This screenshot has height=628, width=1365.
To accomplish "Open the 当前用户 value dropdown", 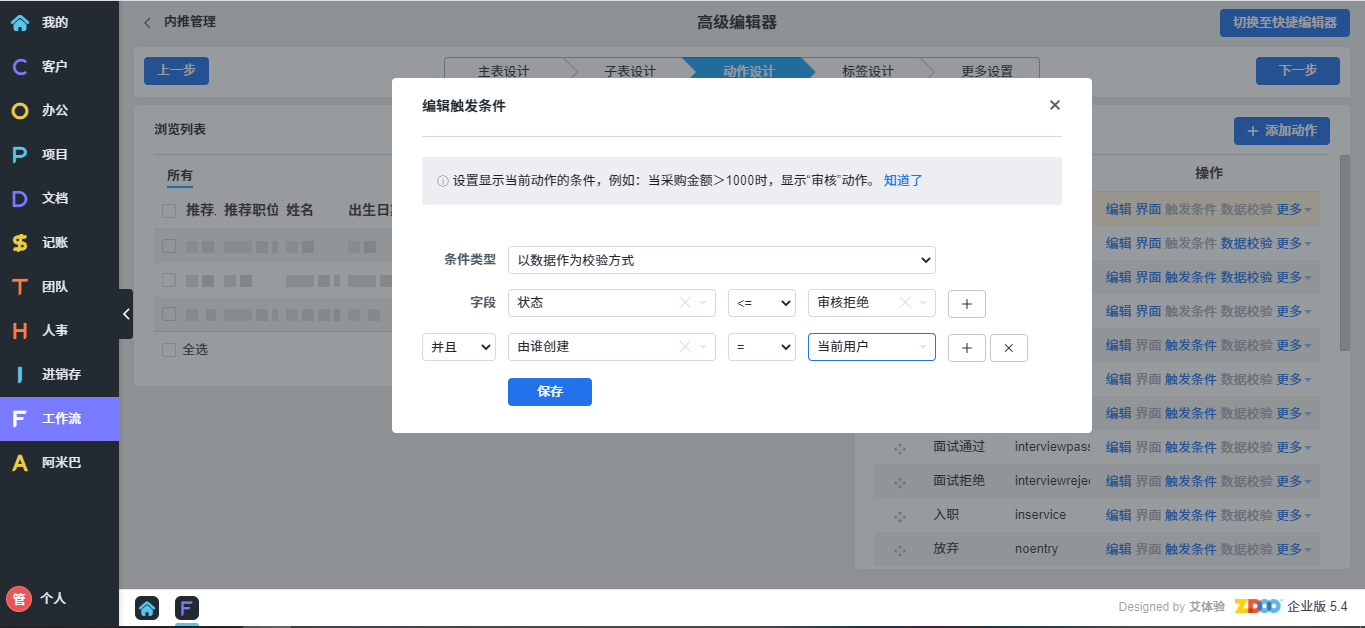I will pos(871,347).
